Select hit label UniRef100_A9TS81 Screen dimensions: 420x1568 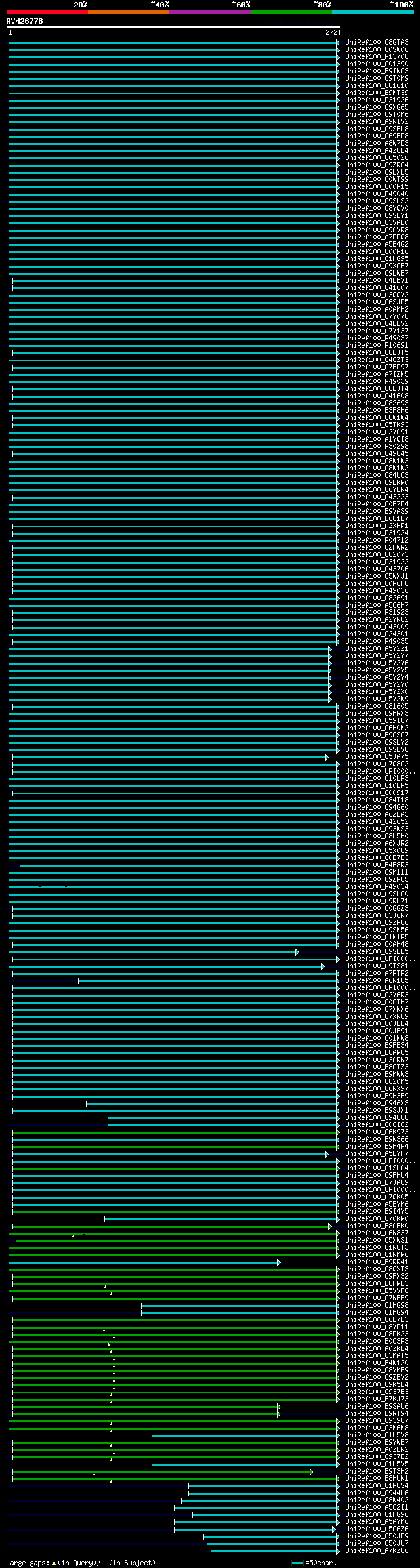click(x=377, y=966)
